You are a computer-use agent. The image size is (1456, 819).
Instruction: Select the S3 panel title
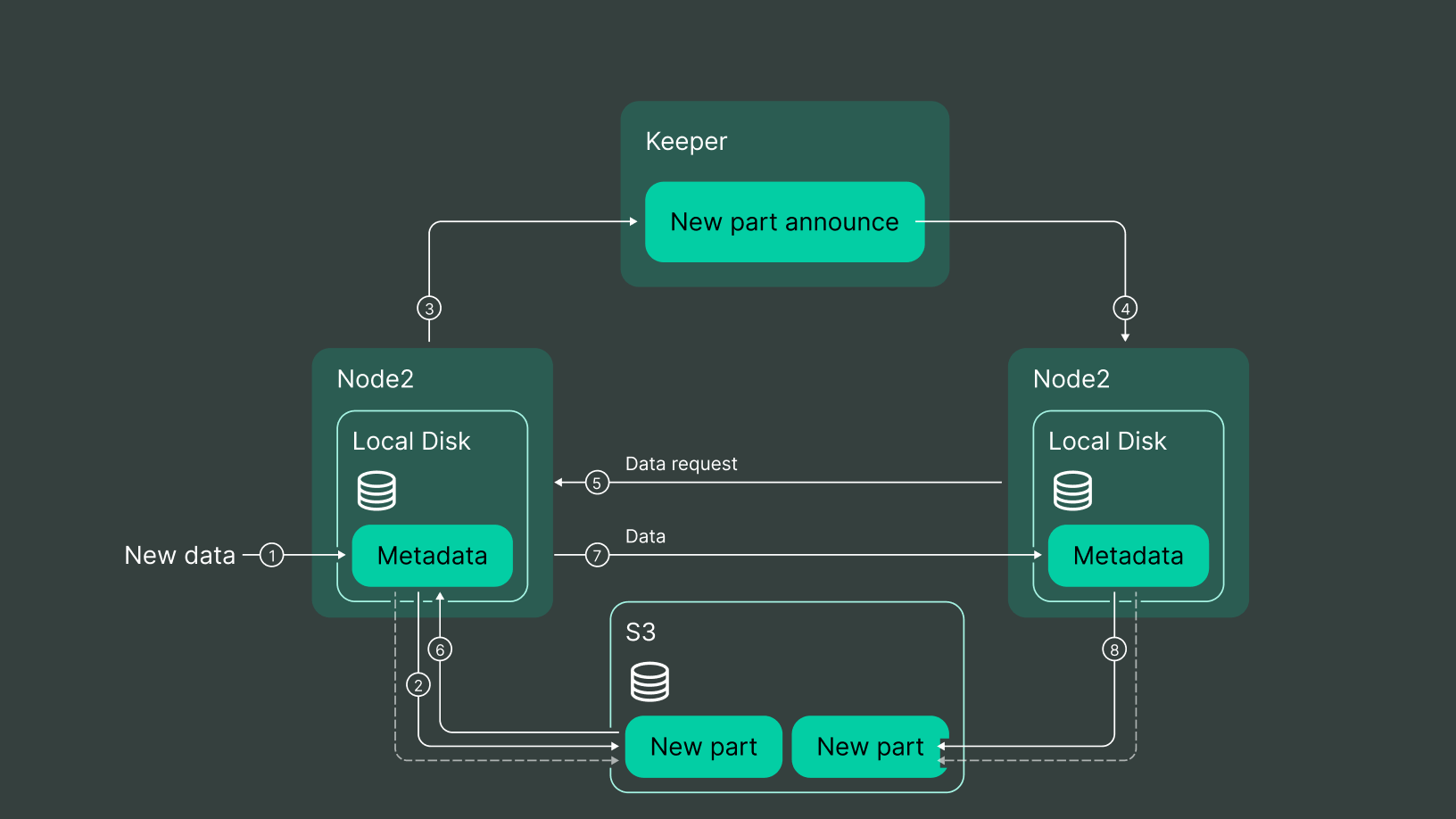(641, 631)
